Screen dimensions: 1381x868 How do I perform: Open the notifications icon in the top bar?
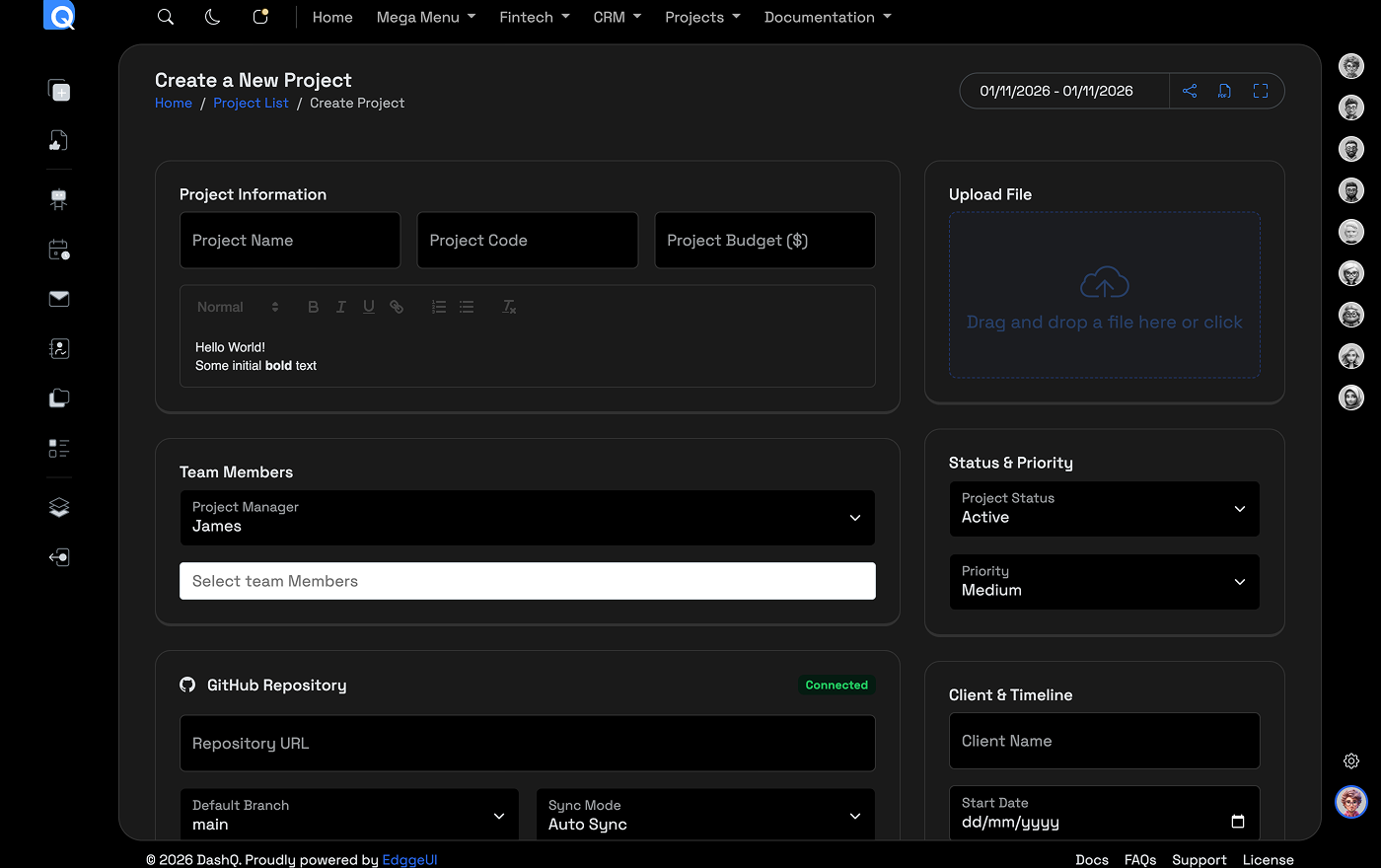[x=260, y=17]
